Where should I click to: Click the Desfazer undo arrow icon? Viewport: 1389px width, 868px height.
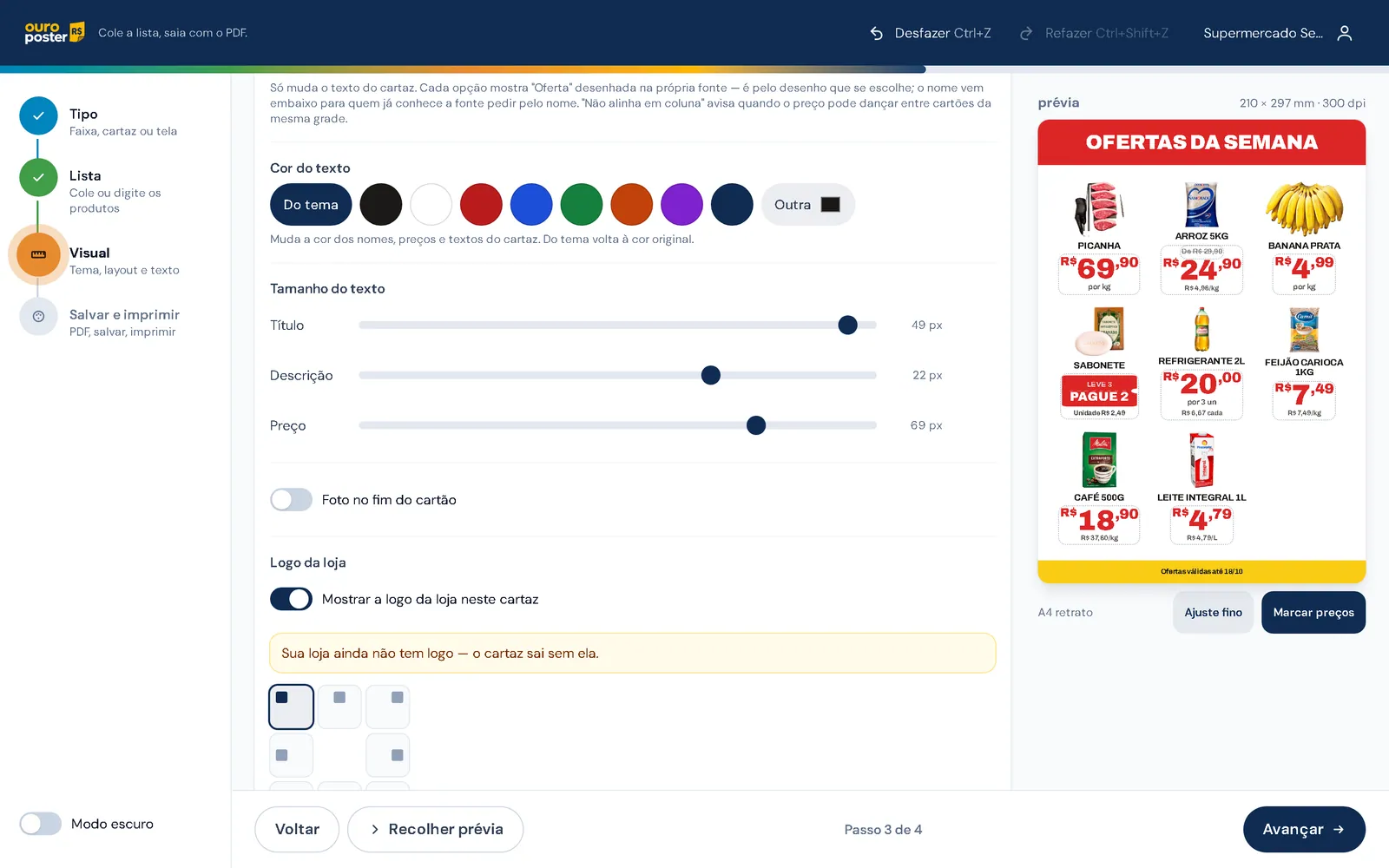[877, 33]
